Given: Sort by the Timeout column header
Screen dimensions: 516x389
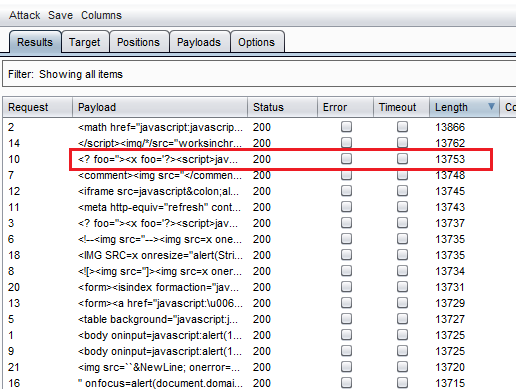Looking at the screenshot, I should point(401,107).
